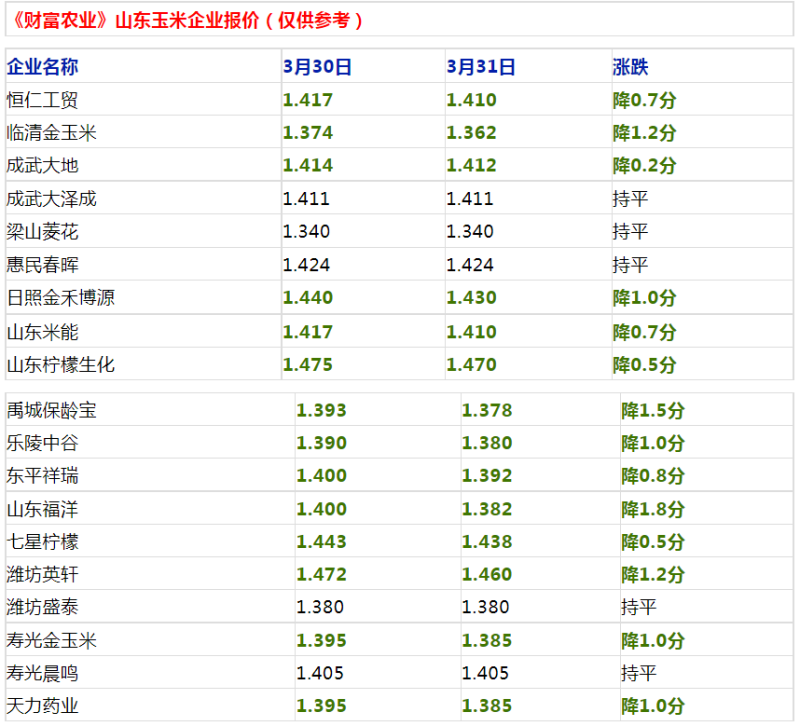Click 成武大泽成 March 30 price 1.411

pos(306,198)
